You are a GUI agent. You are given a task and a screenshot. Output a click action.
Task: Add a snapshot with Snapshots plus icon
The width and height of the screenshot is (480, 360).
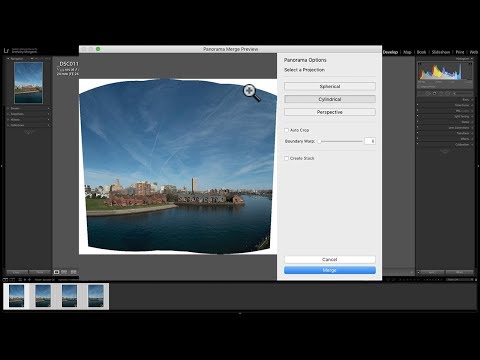coord(48,114)
